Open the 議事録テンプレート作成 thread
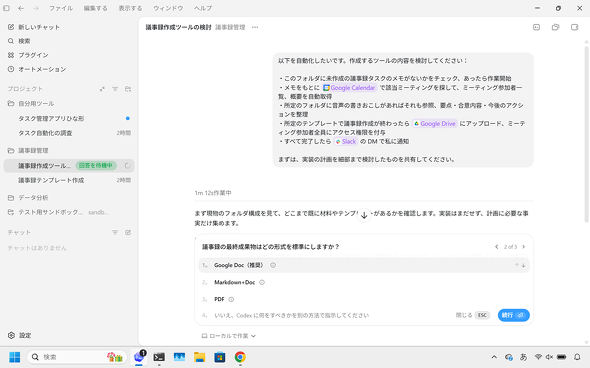The image size is (590, 368). click(69, 180)
